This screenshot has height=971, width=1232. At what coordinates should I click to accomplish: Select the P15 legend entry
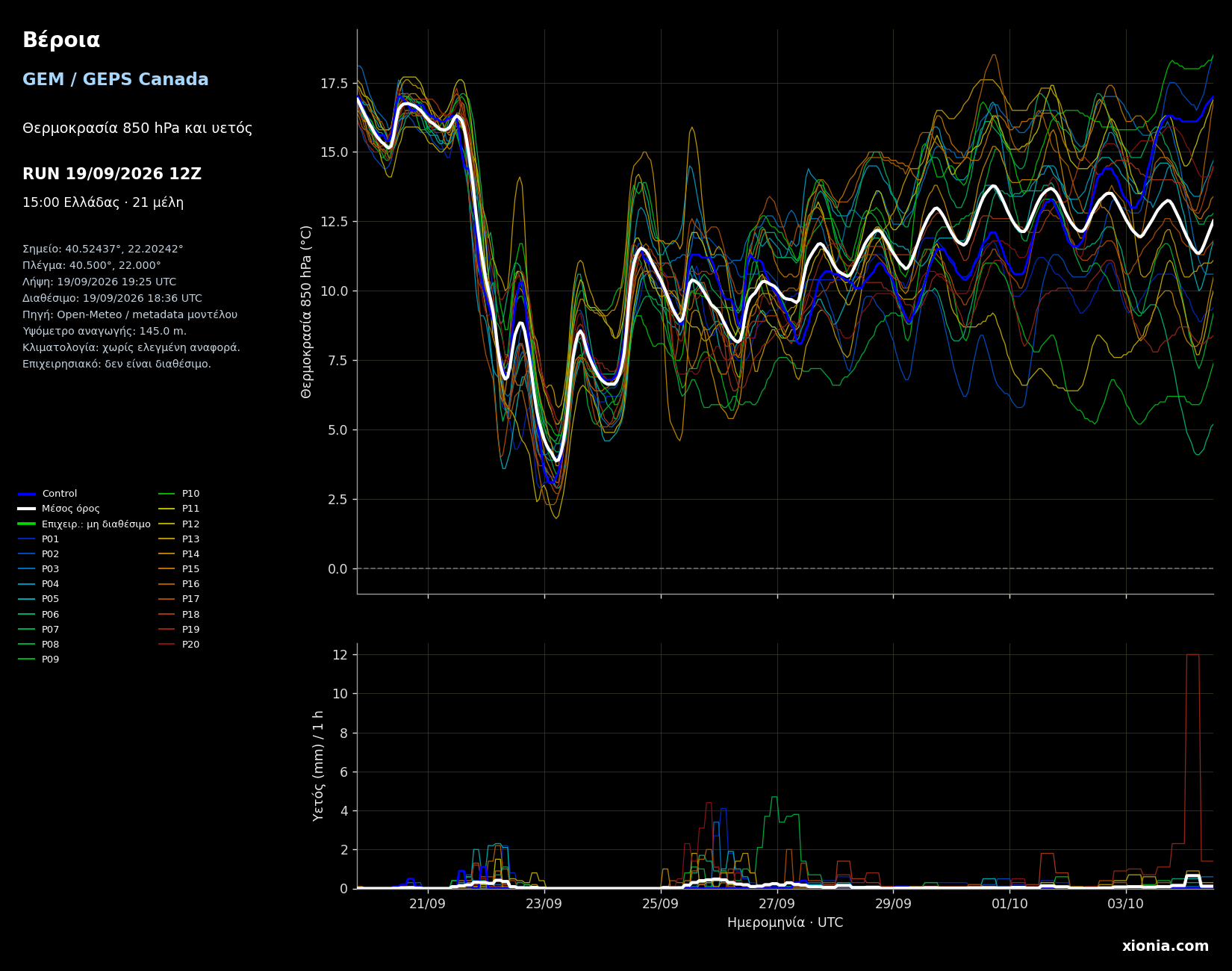(x=179, y=569)
